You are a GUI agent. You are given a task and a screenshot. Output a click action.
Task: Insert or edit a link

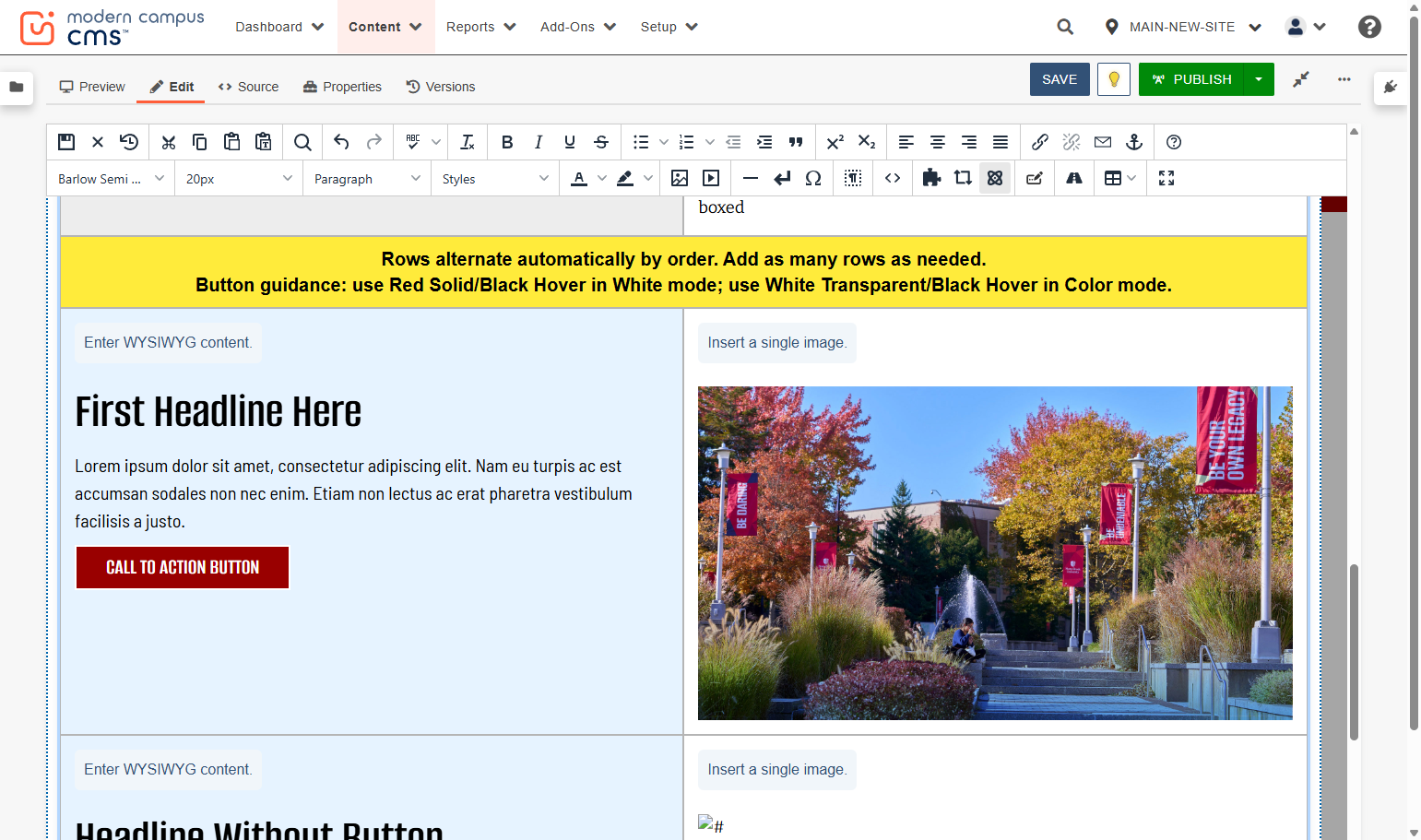pyautogui.click(x=1040, y=142)
